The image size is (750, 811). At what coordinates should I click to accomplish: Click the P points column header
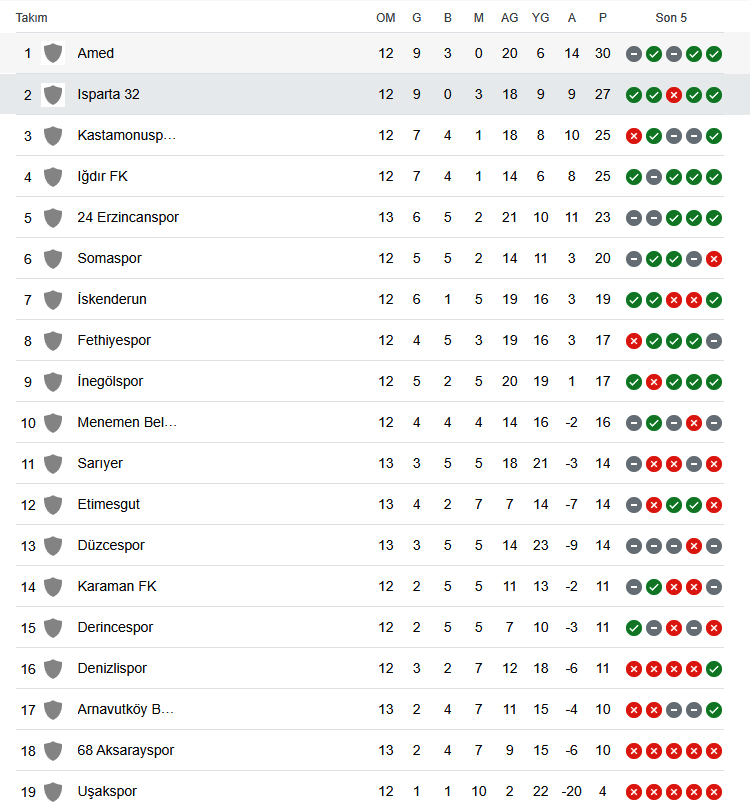(x=603, y=18)
